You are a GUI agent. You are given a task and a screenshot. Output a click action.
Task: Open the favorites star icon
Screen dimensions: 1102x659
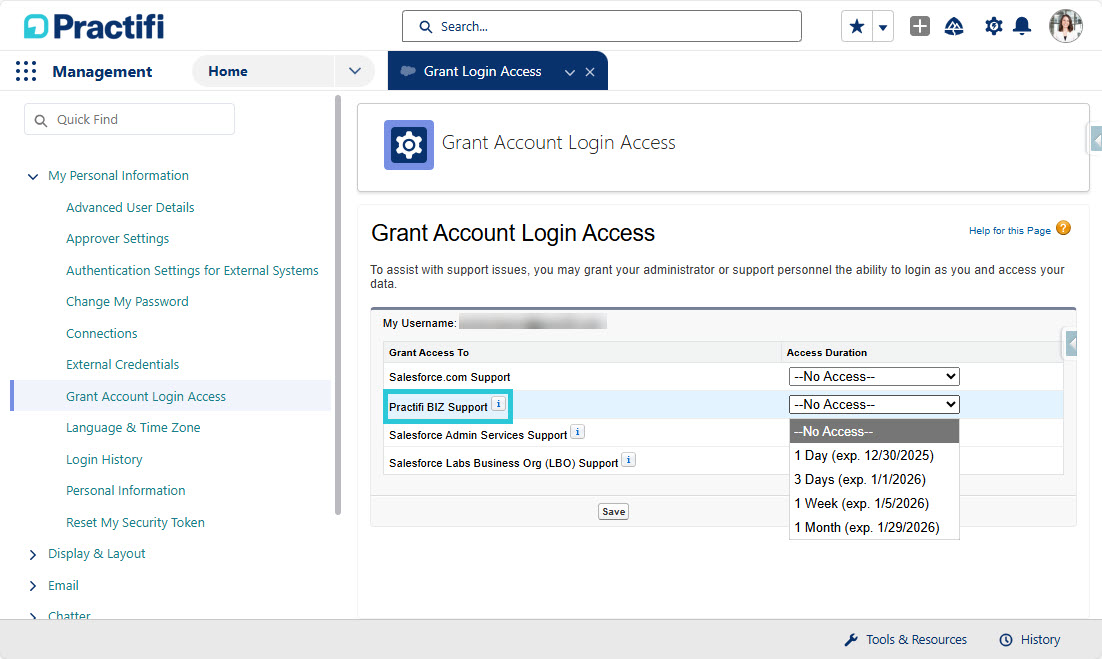coord(857,27)
